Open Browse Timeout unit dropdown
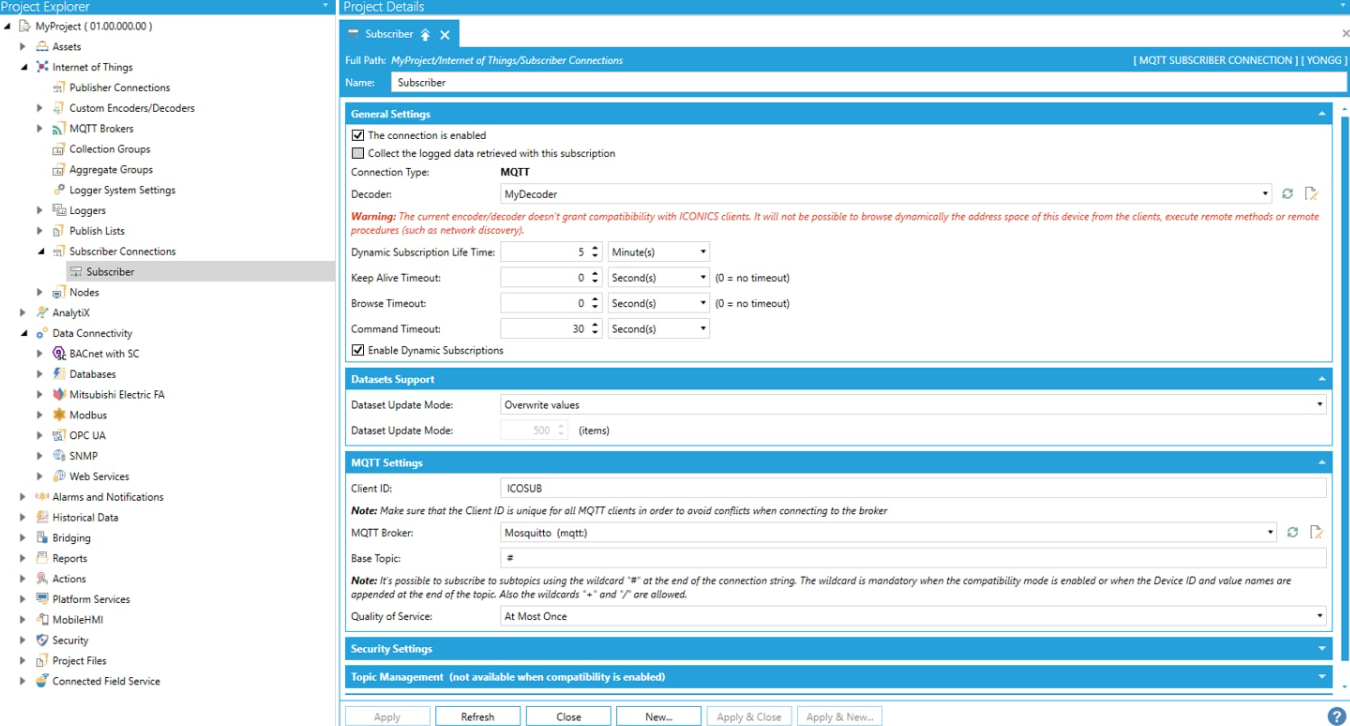This screenshot has width=1350, height=726. pyautogui.click(x=703, y=303)
